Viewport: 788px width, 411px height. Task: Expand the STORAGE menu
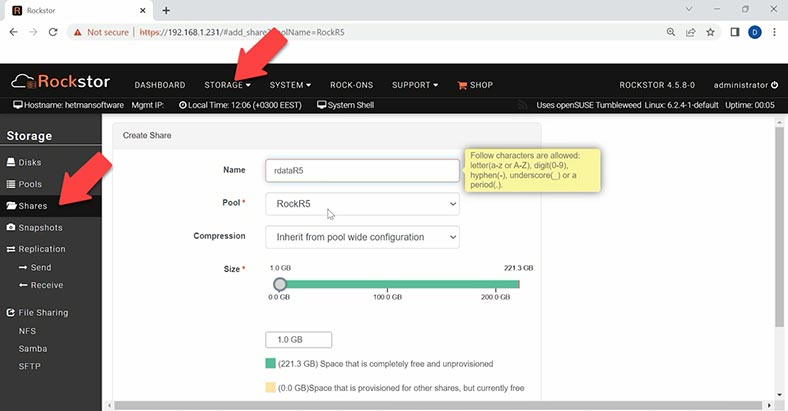tap(227, 85)
